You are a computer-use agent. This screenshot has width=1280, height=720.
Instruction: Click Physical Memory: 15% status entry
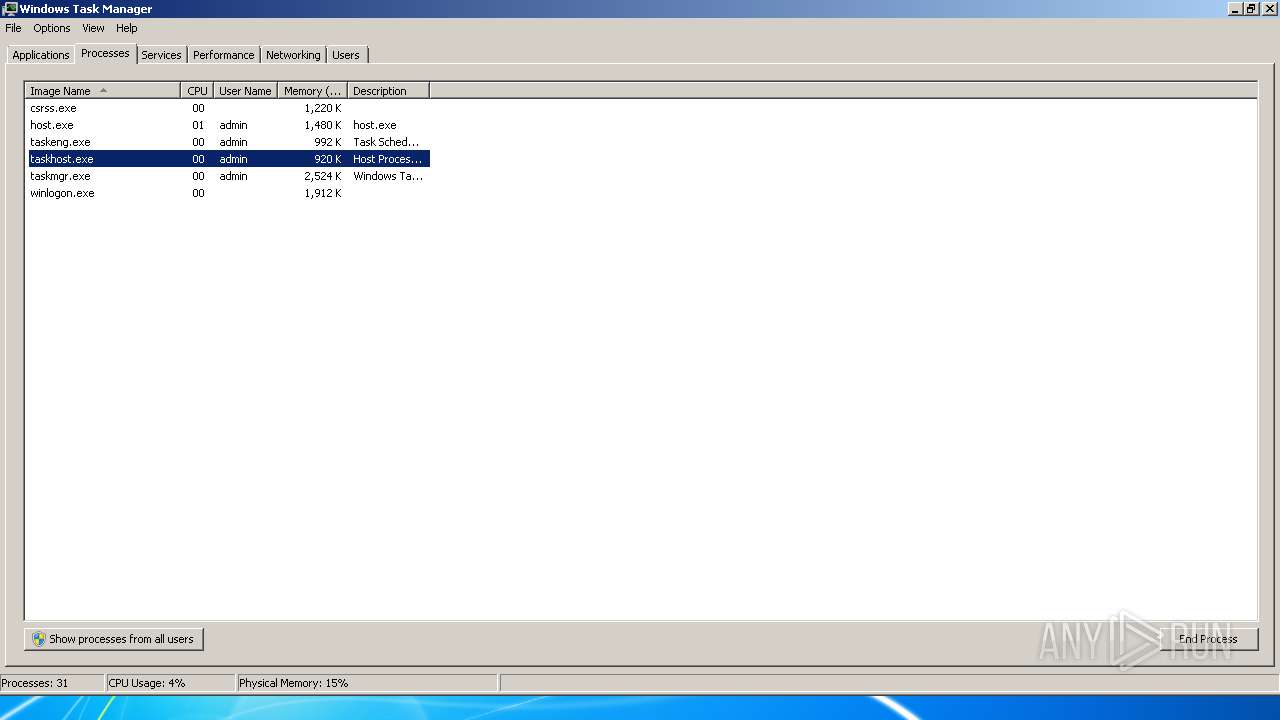point(367,683)
